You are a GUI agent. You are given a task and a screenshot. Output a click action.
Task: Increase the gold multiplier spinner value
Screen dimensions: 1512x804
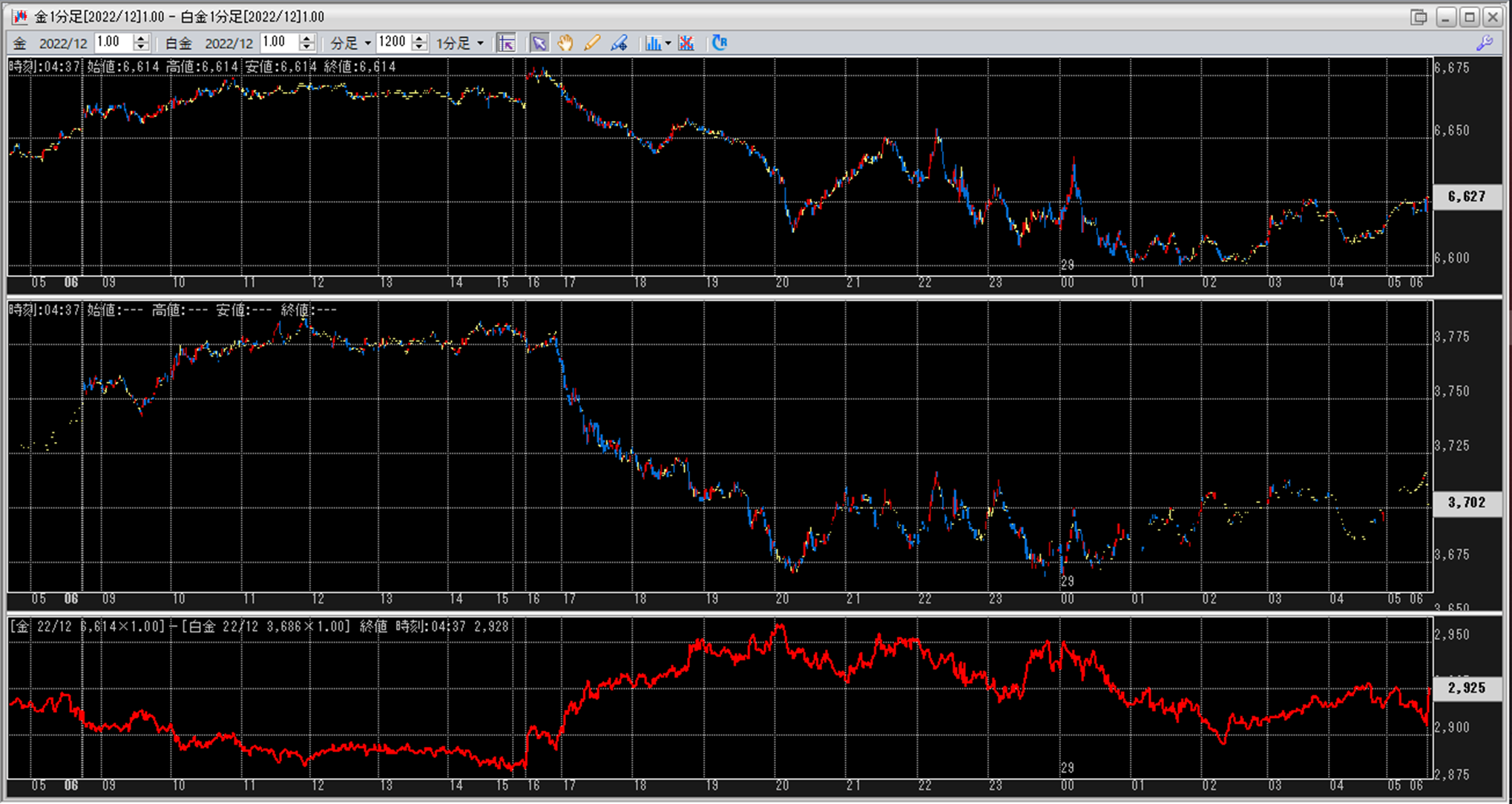pos(142,38)
